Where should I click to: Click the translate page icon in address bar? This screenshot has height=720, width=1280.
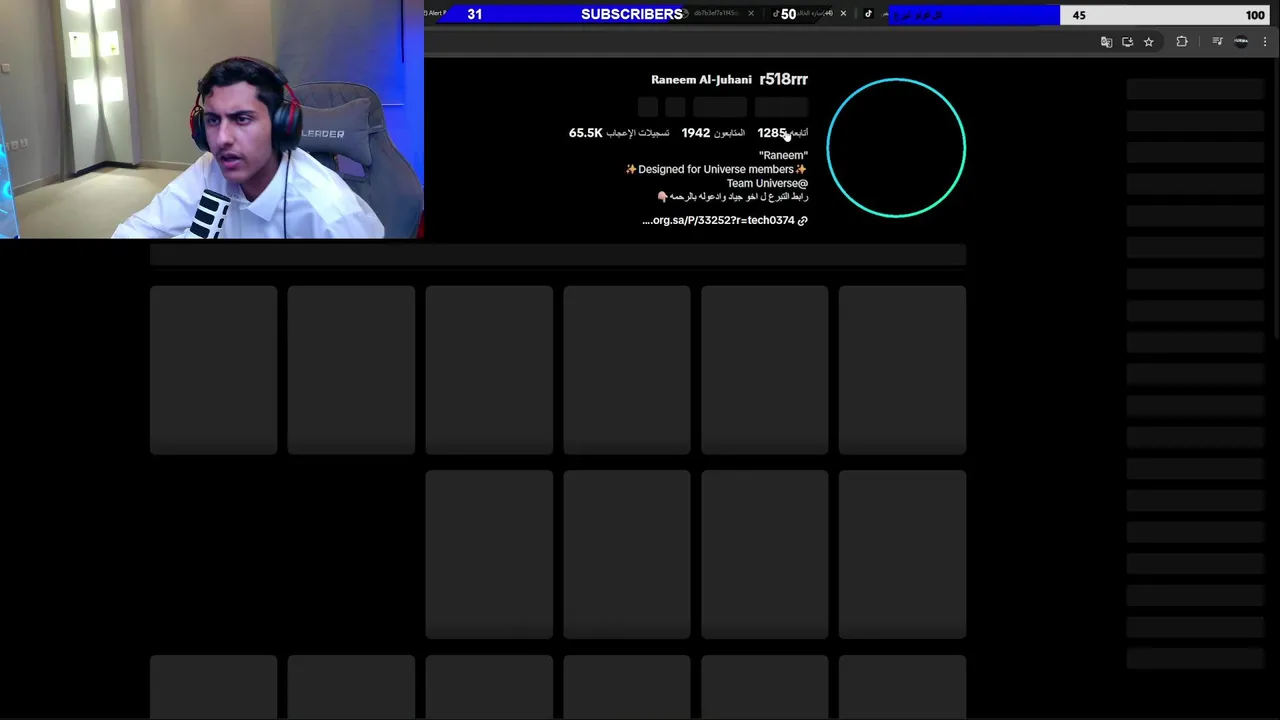coord(1106,42)
